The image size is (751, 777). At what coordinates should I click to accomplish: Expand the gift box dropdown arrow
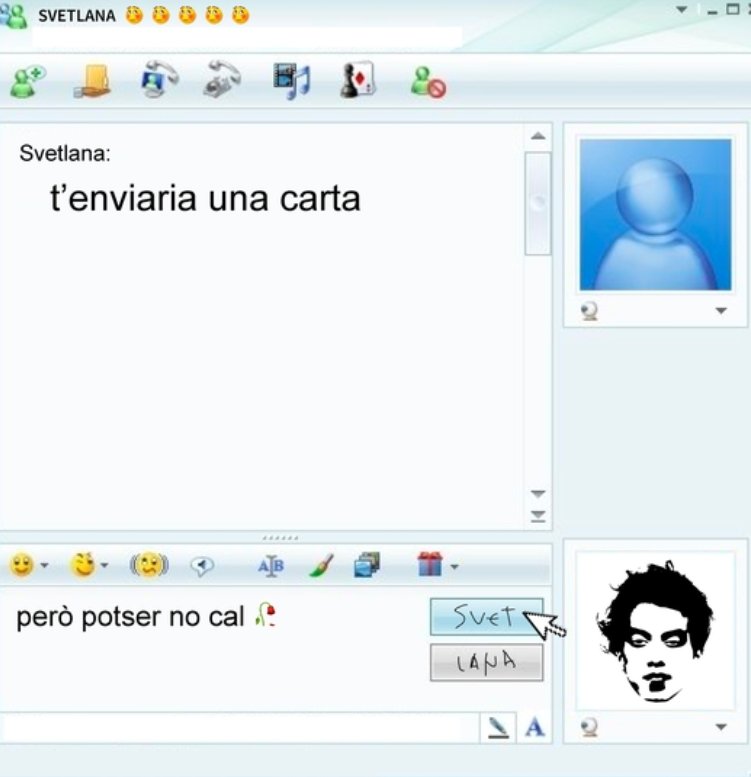pyautogui.click(x=455, y=566)
